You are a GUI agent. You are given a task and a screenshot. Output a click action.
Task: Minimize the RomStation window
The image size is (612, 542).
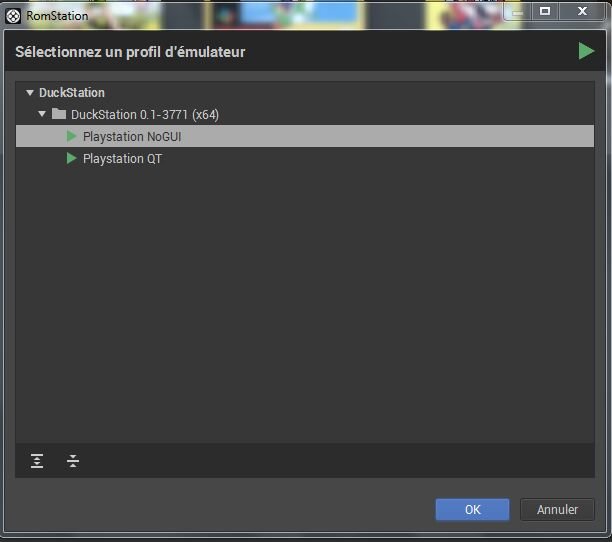pyautogui.click(x=518, y=12)
